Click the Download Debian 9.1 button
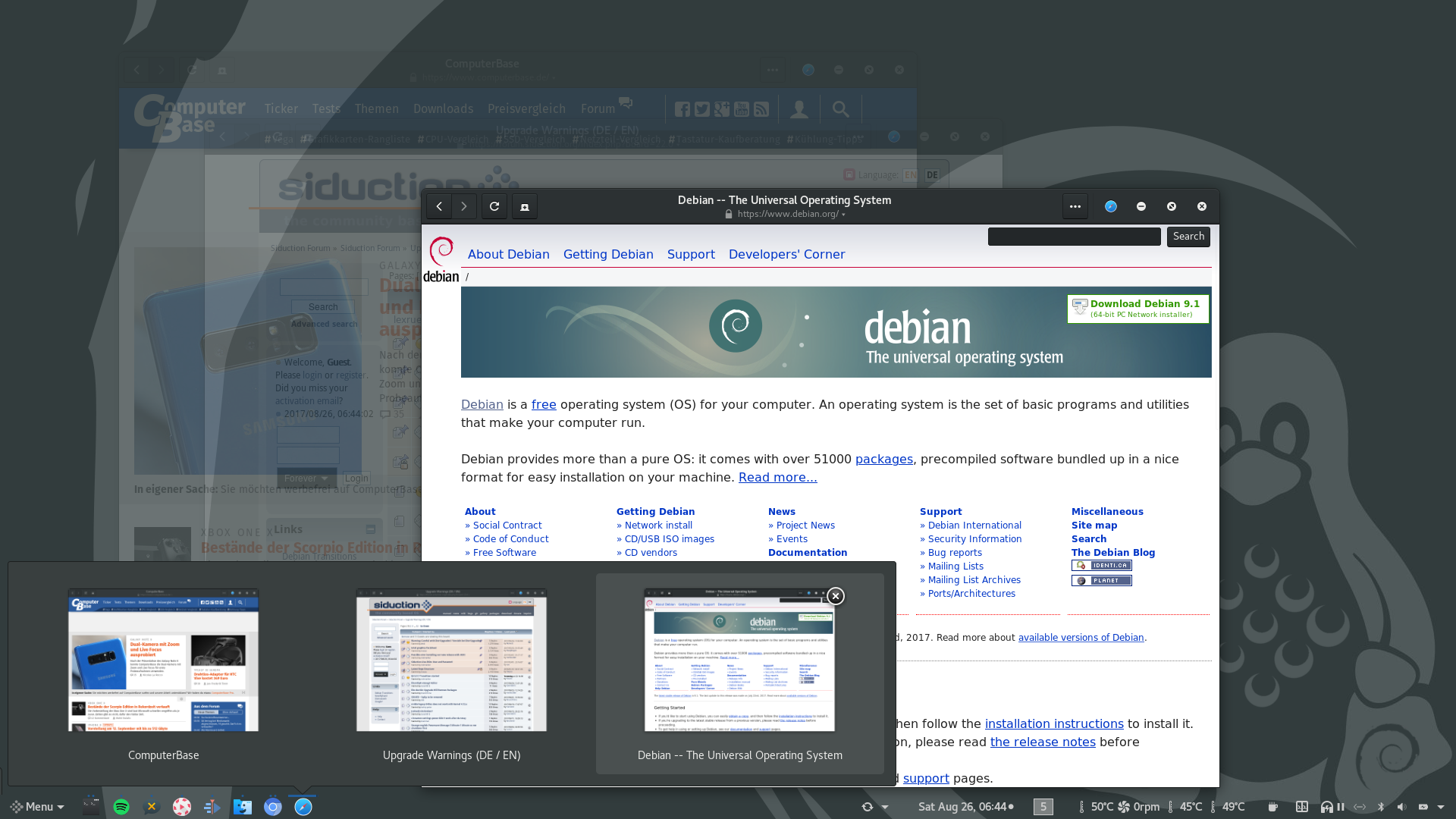Viewport: 1456px width, 819px height. [x=1137, y=308]
